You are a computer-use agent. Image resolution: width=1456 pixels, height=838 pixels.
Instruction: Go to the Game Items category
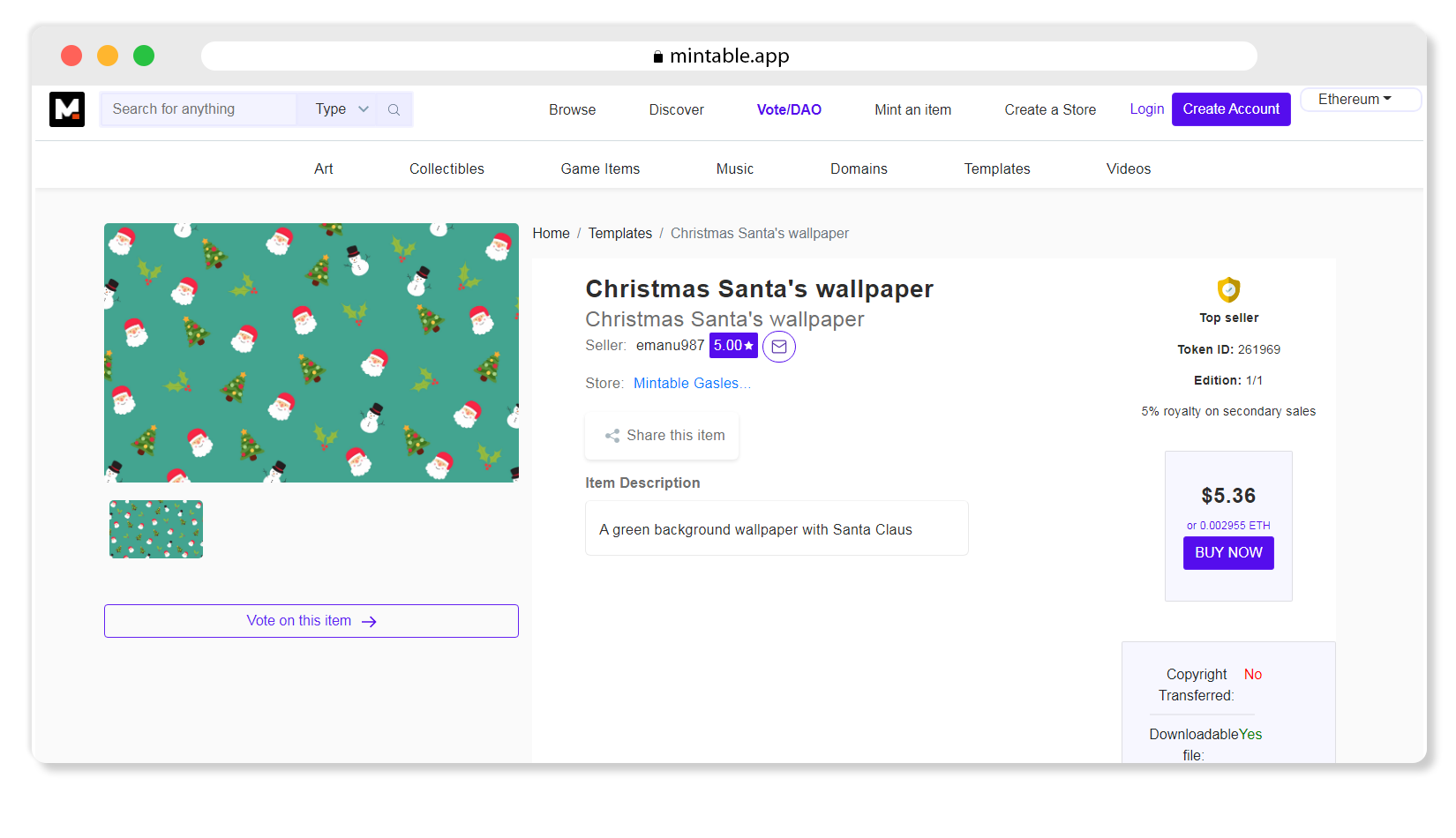click(600, 168)
